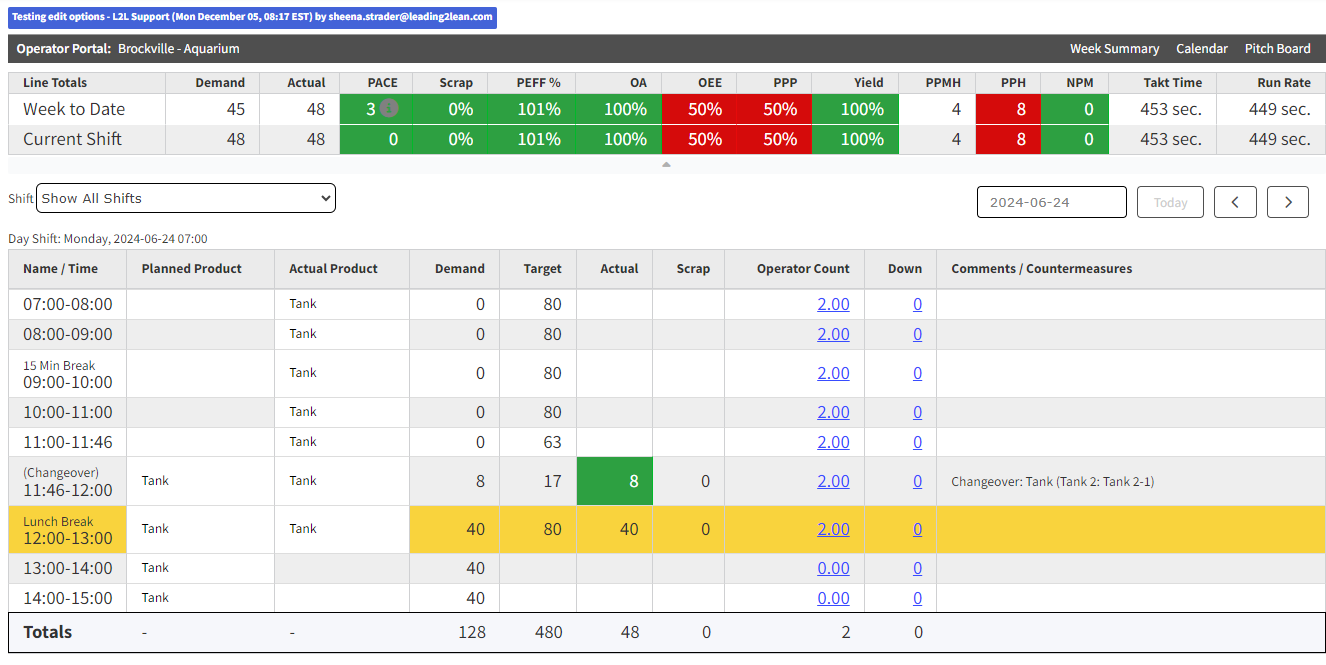Click the Down link for 08:00-09:00
The width and height of the screenshot is (1326, 665).
click(x=917, y=333)
